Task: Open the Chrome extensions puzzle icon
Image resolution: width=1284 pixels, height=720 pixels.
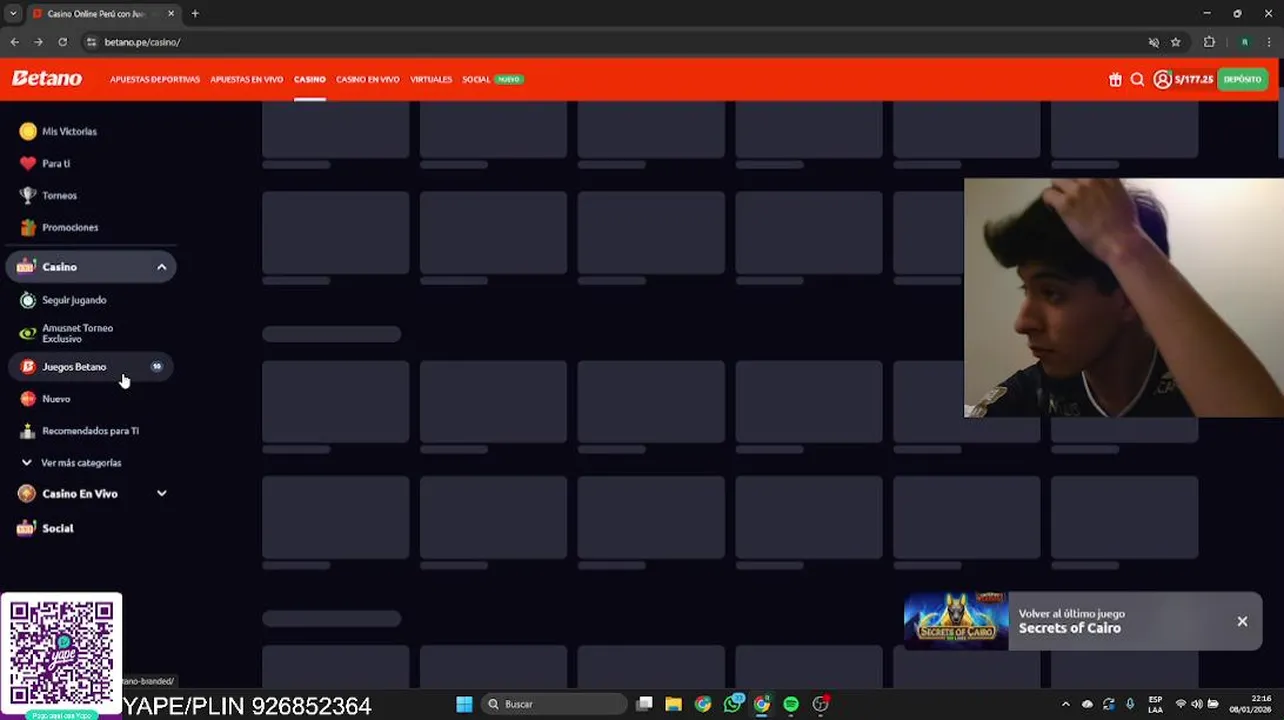Action: [1209, 42]
